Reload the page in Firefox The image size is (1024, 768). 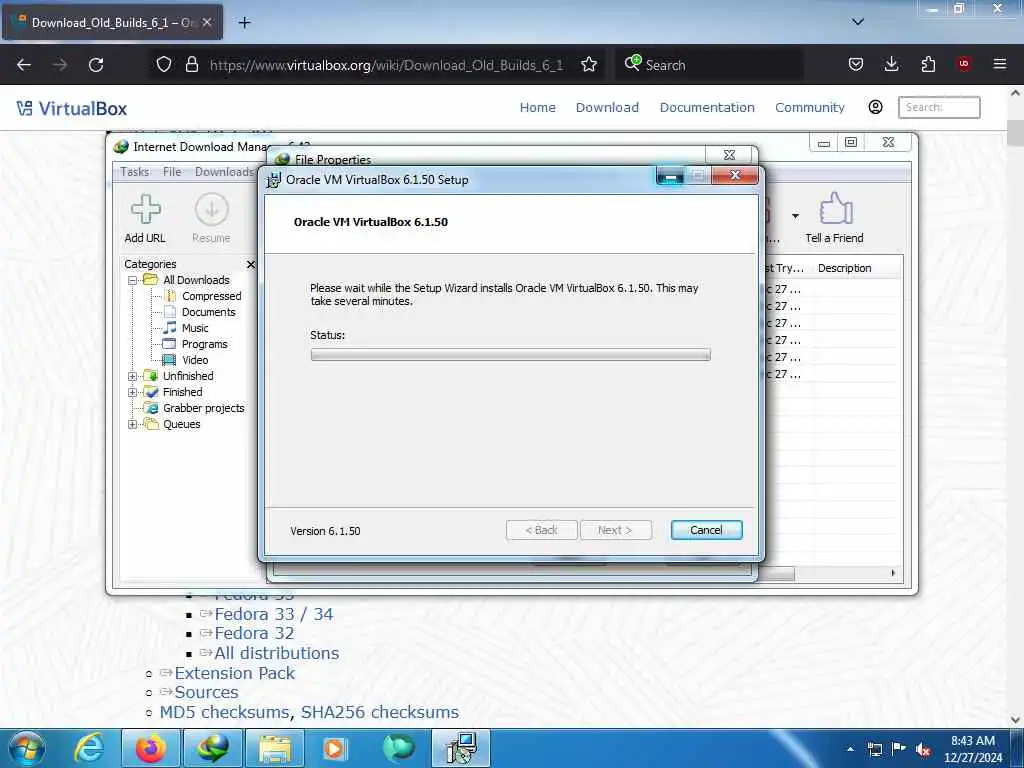[96, 65]
